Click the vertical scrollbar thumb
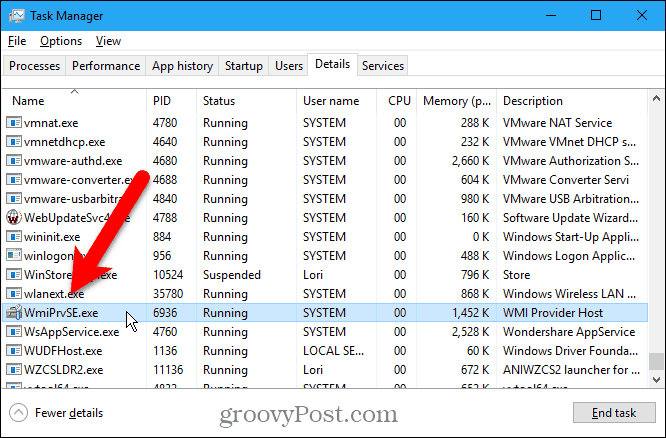Image resolution: width=666 pixels, height=438 pixels. click(656, 361)
